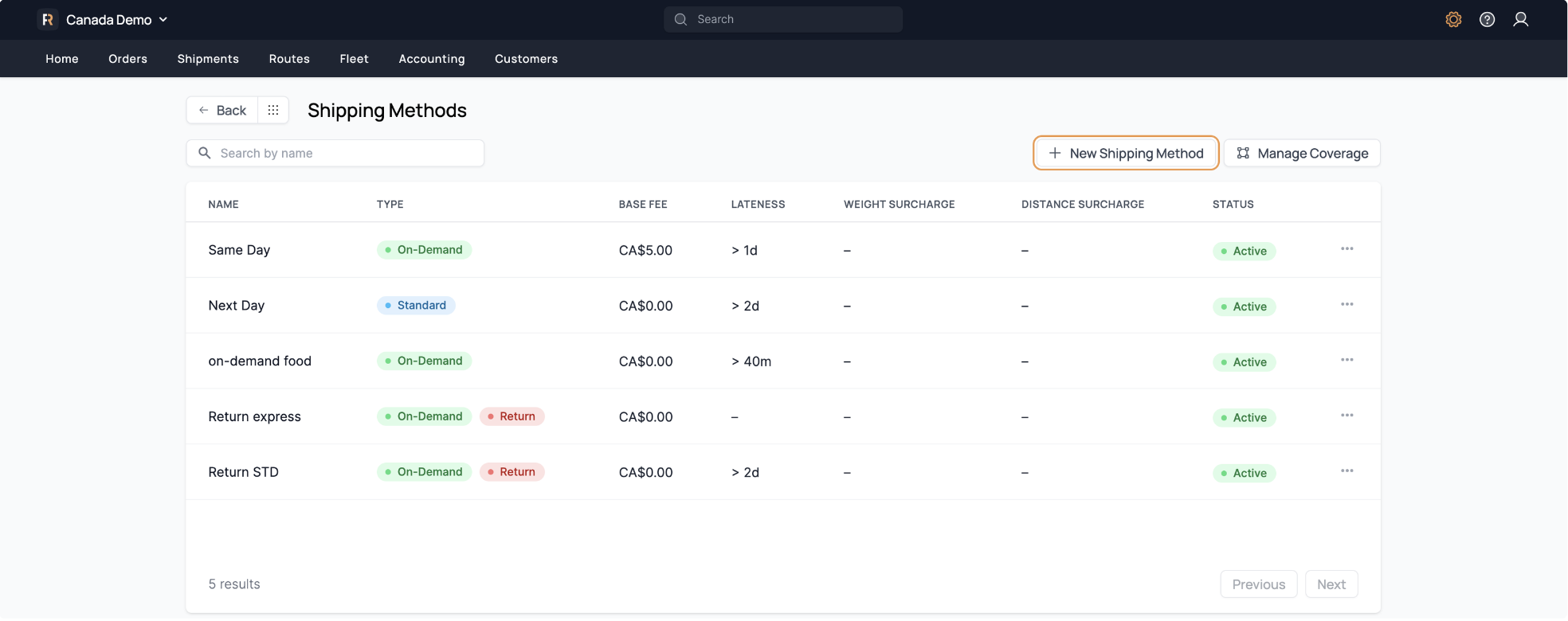This screenshot has width=1568, height=621.
Task: Click New Shipping Method button
Action: pos(1125,153)
